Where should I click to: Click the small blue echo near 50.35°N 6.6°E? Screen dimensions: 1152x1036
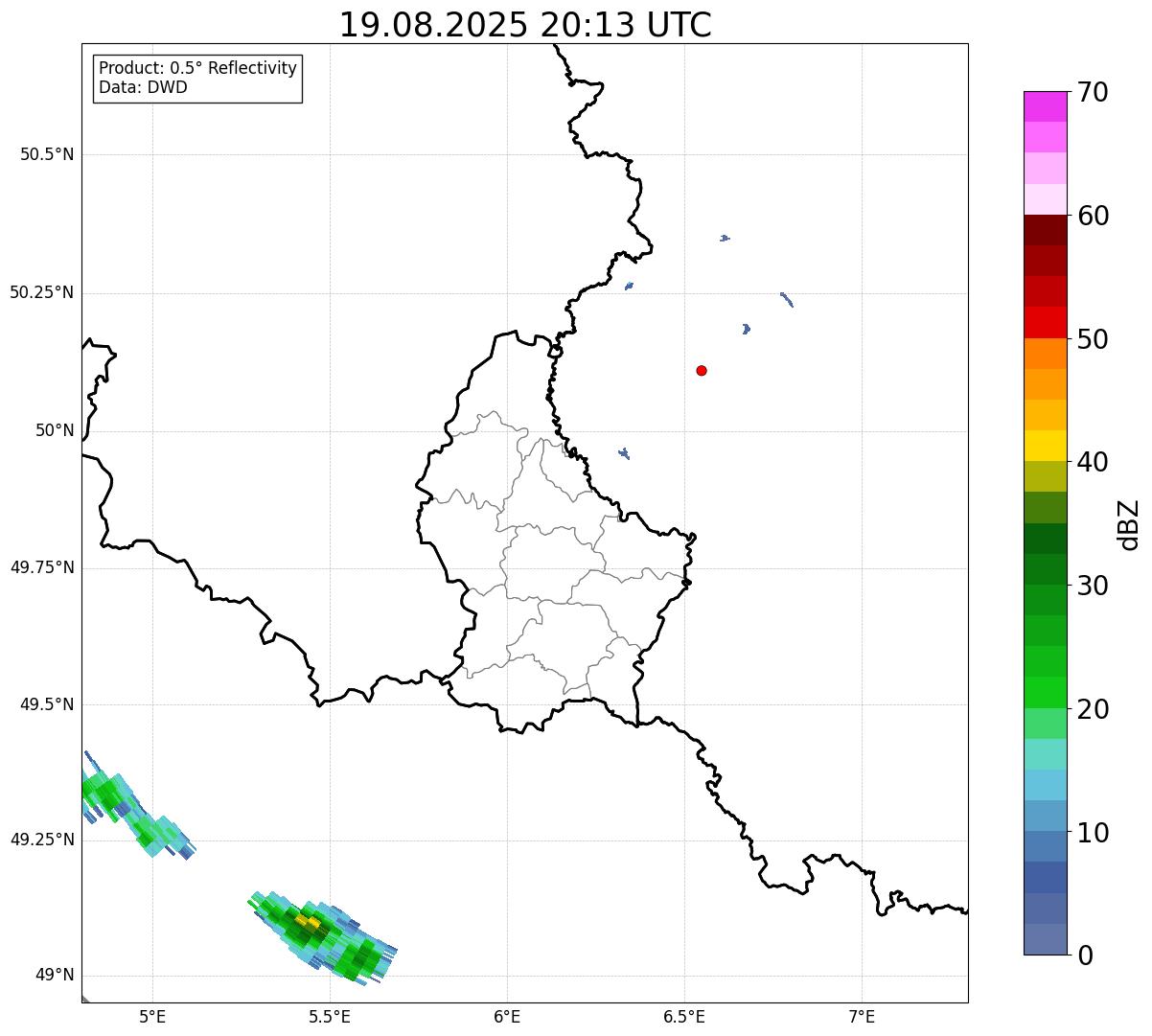point(725,238)
